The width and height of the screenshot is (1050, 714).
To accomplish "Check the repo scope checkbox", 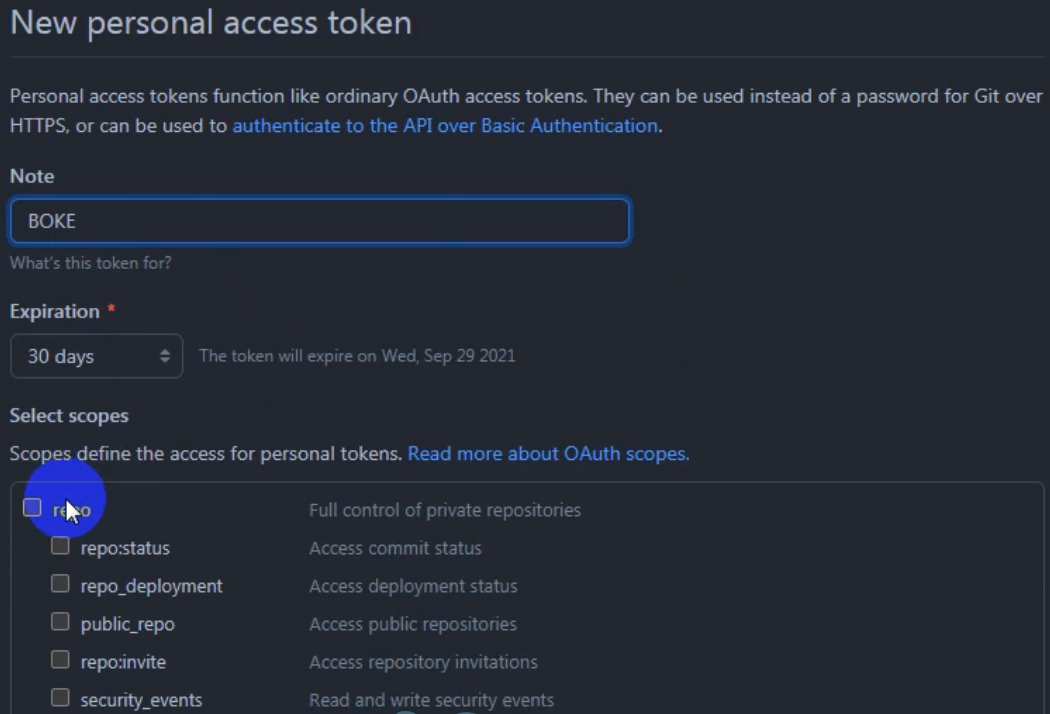I will 32,508.
